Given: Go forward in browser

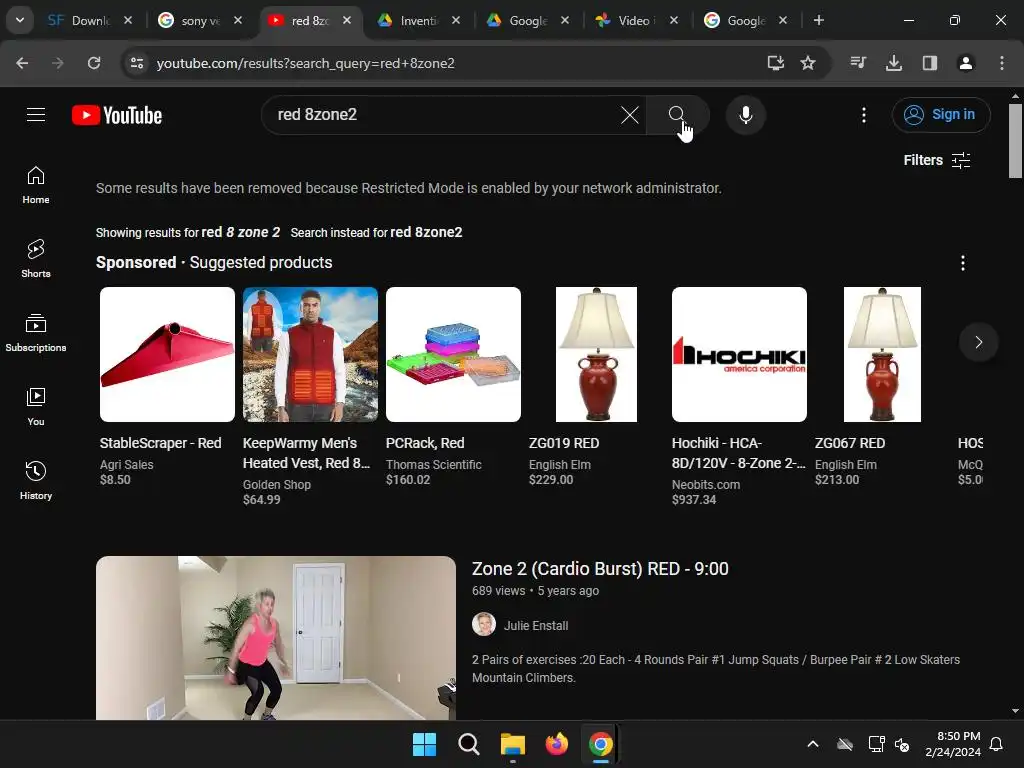Looking at the screenshot, I should click(x=58, y=63).
